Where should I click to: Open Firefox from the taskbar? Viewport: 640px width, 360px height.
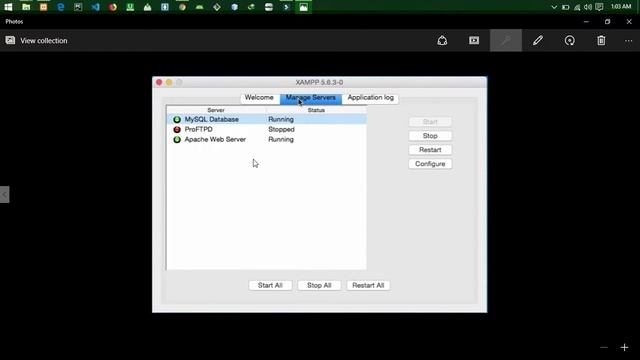point(113,7)
